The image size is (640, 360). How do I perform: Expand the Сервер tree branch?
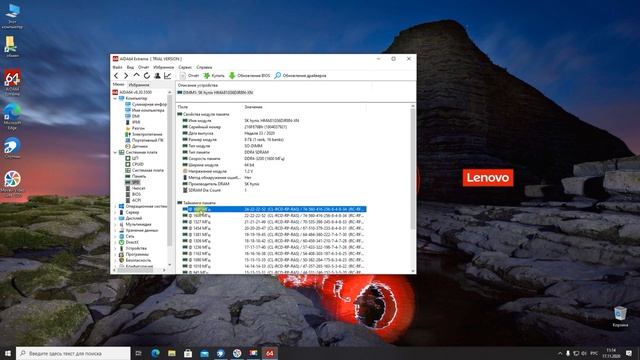tap(115, 212)
